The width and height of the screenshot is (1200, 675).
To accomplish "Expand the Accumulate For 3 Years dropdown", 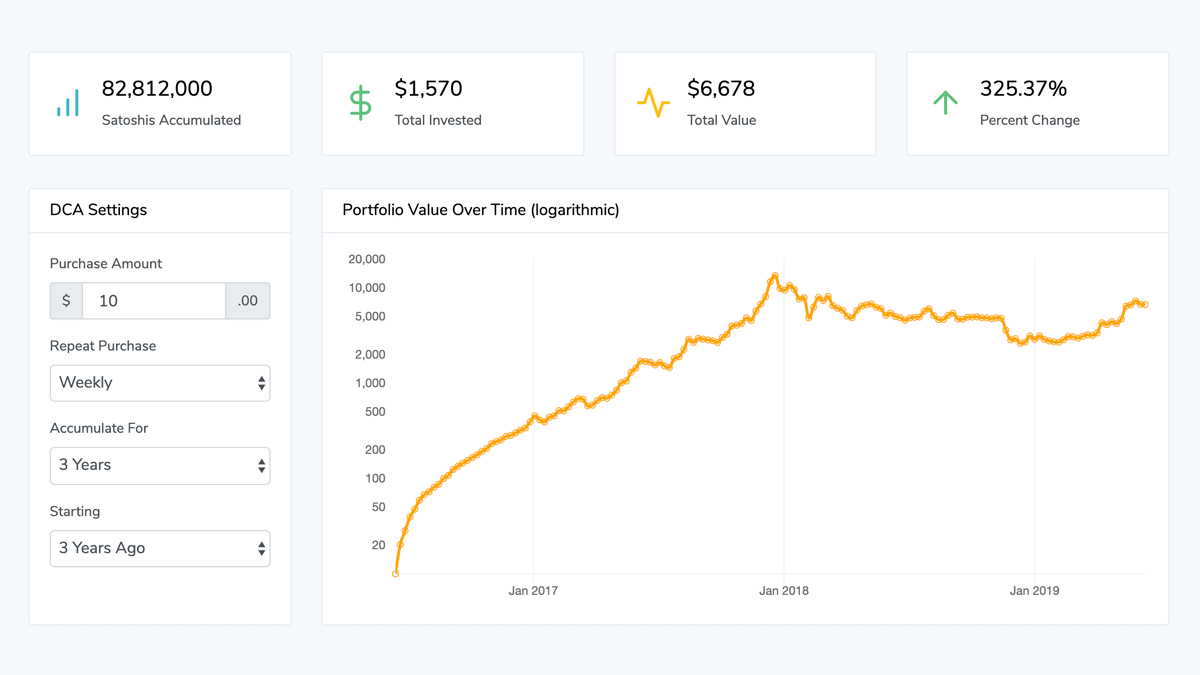I will tap(160, 465).
